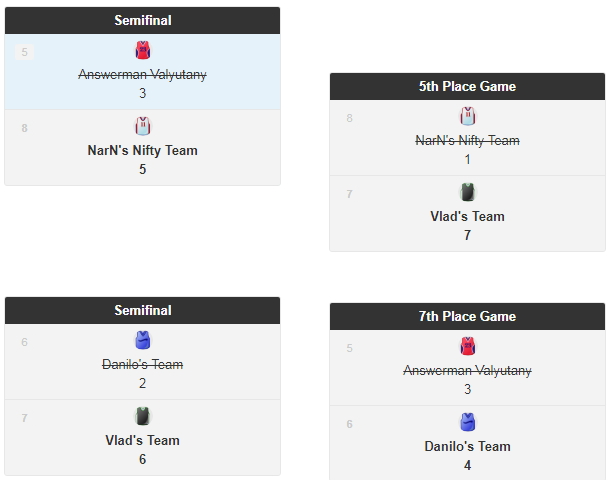Open Danilo's Team name in 7th Place Game
This screenshot has height=480, width=610.
(467, 447)
